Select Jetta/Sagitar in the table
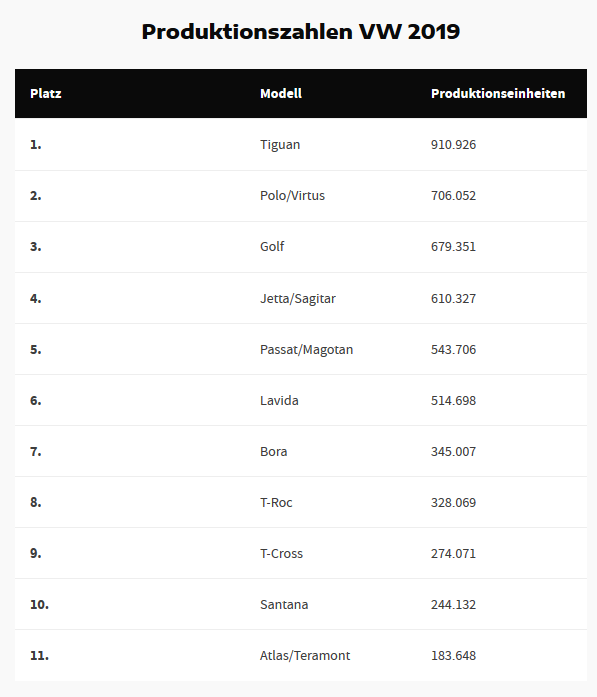Screen dimensions: 597x697 pos(298,298)
